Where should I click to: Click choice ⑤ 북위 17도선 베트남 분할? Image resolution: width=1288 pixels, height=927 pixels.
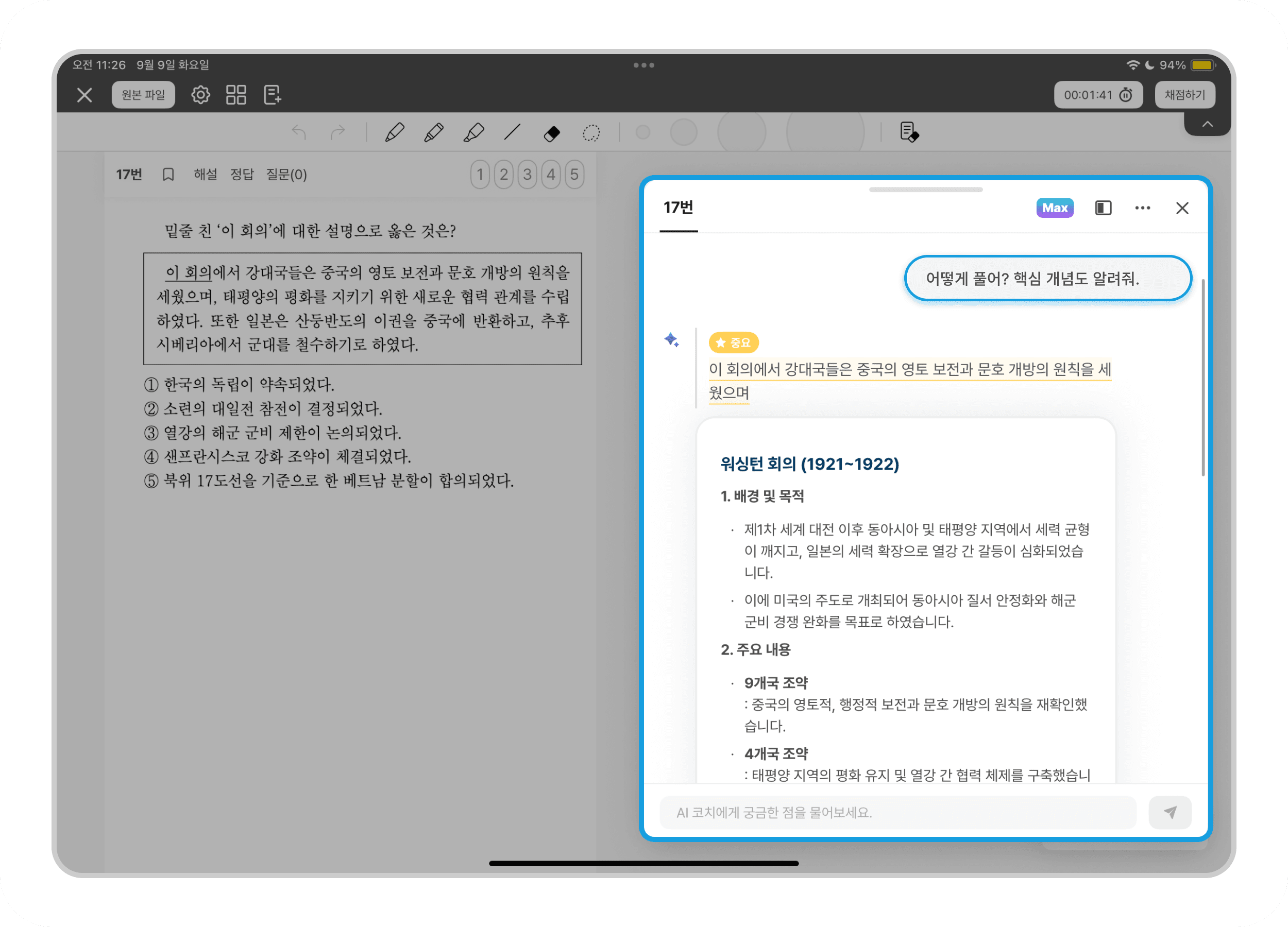point(329,481)
